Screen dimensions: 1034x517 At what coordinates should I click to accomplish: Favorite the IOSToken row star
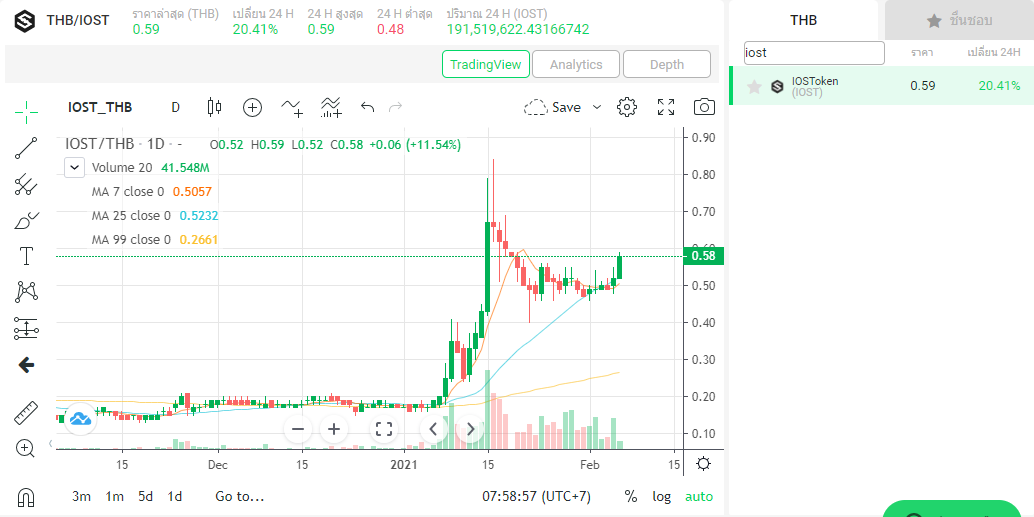coord(754,86)
